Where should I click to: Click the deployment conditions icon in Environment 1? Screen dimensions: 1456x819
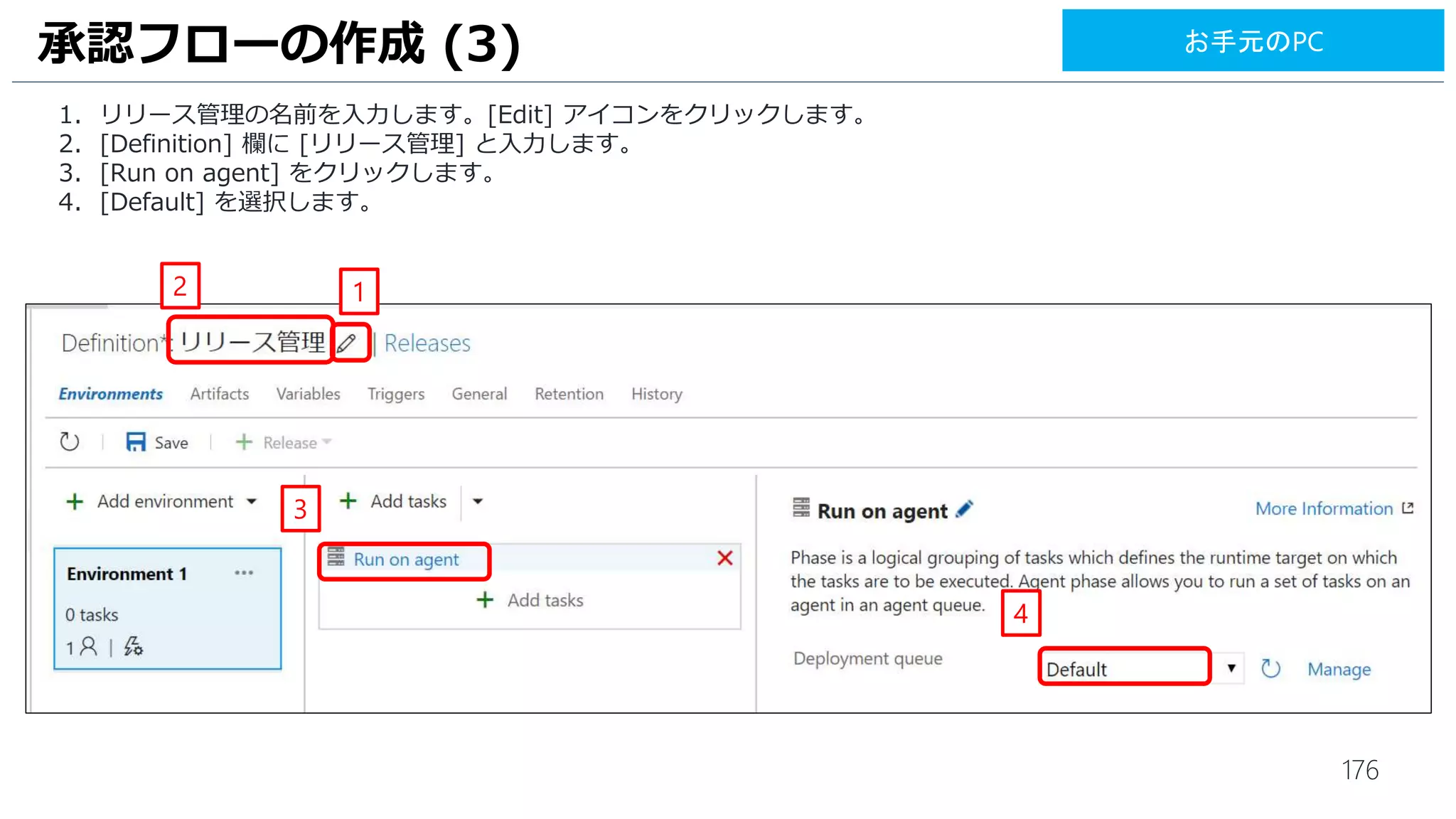click(x=133, y=646)
